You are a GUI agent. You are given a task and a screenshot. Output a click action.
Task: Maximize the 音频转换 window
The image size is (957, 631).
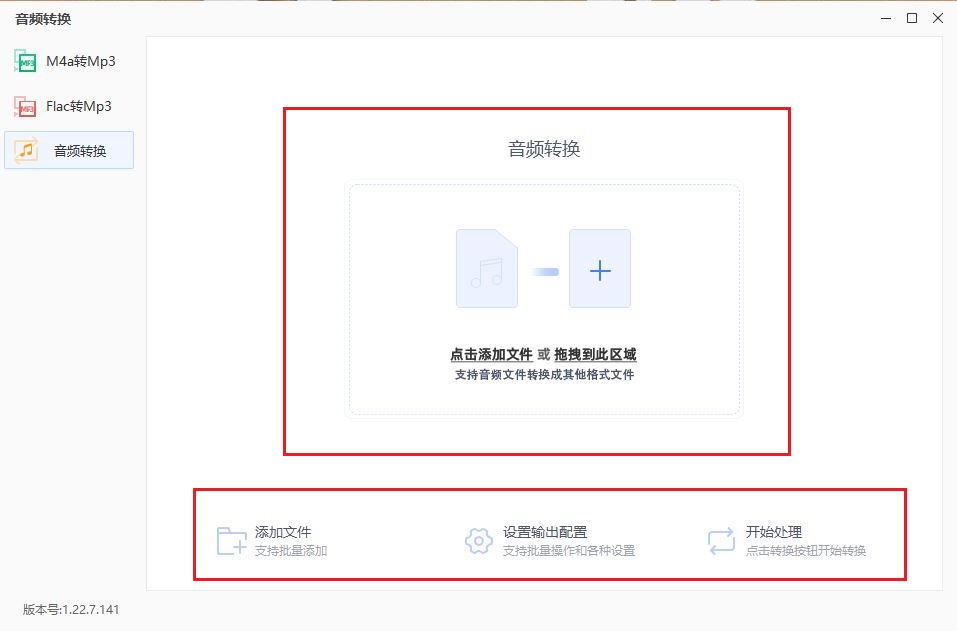tap(911, 18)
